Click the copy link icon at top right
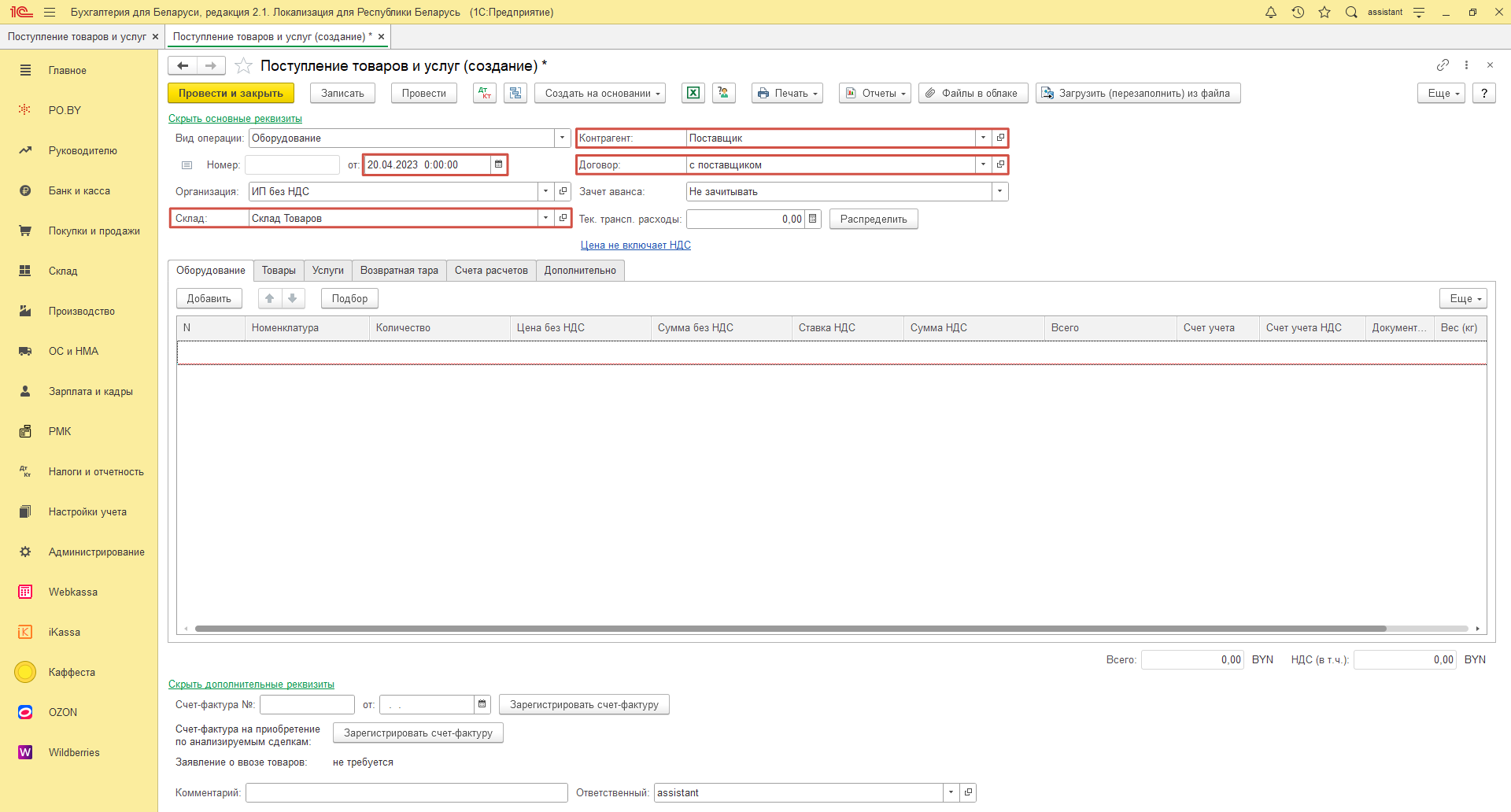The width and height of the screenshot is (1511, 812). point(1443,65)
